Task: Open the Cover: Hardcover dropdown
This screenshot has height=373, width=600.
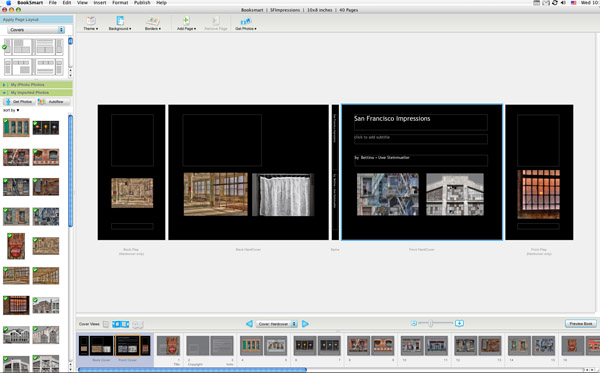Action: [276, 324]
